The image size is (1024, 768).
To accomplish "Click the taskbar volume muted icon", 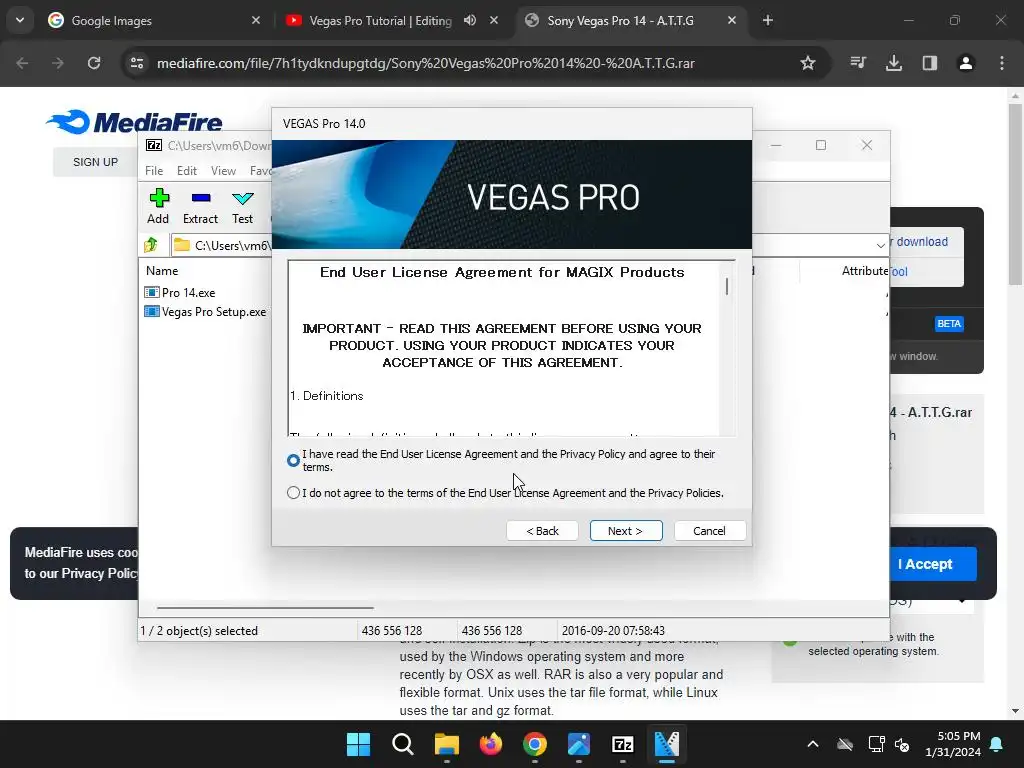I will coord(902,744).
